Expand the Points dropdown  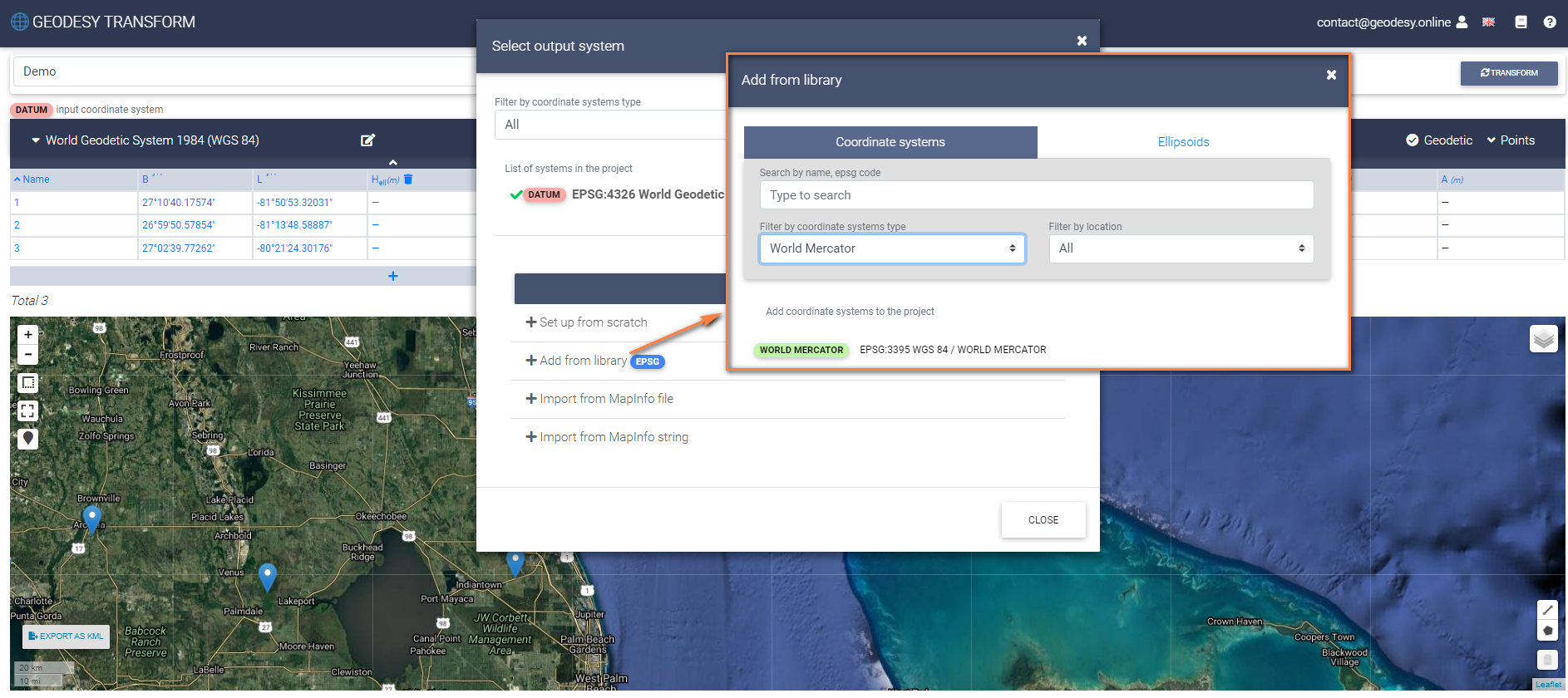pos(1511,140)
